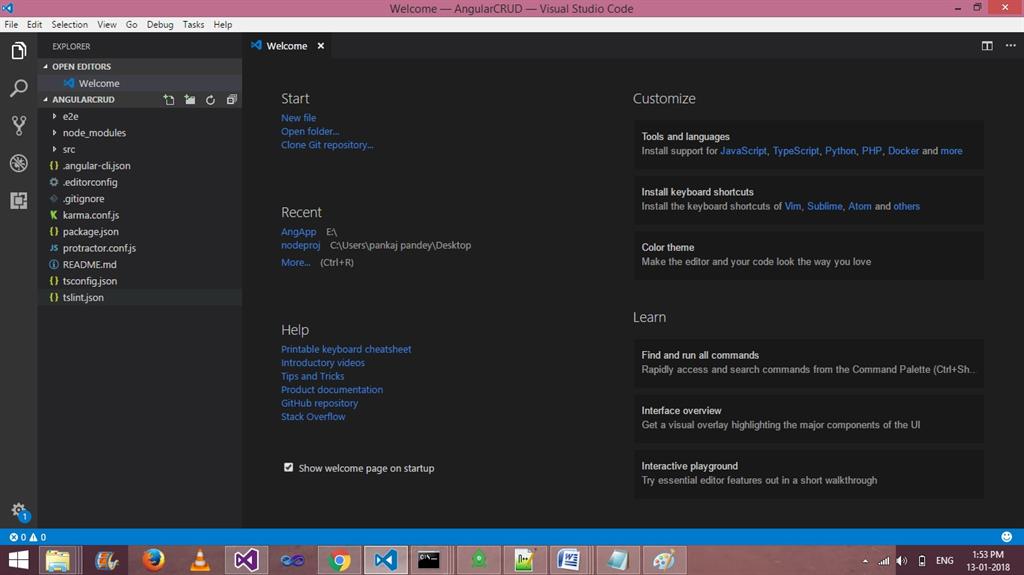Screen dimensions: 1024x575
Task: Open Visual Studio purple icon in taskbar
Action: 246,560
